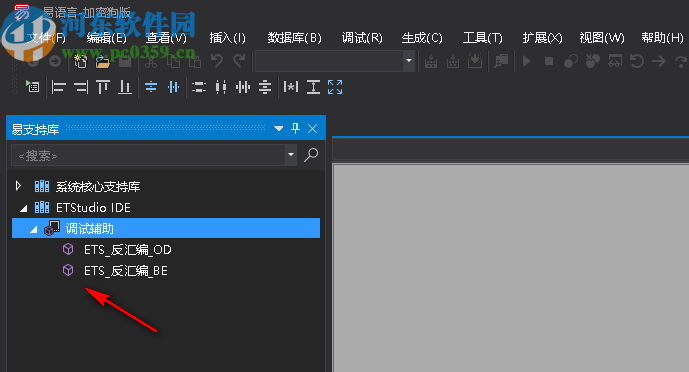Collapse the 调试辅助 tree node

[x=33, y=229]
